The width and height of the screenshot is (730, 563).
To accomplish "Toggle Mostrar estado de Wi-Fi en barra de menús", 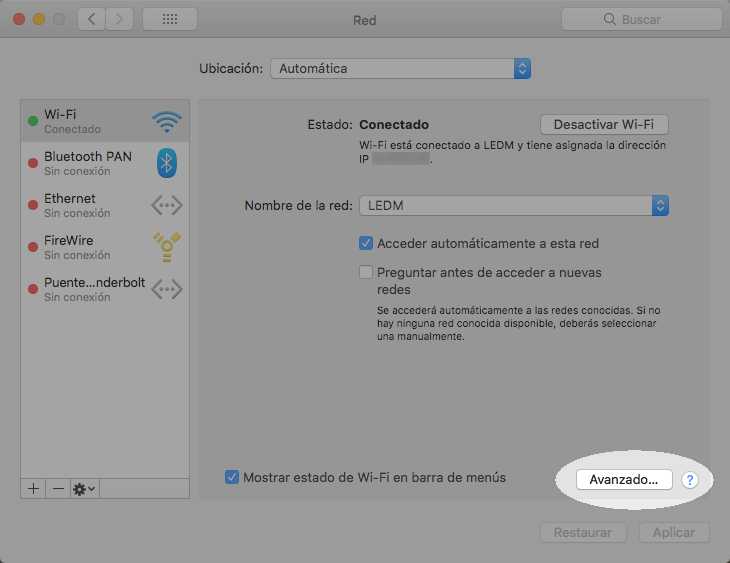I will 232,477.
